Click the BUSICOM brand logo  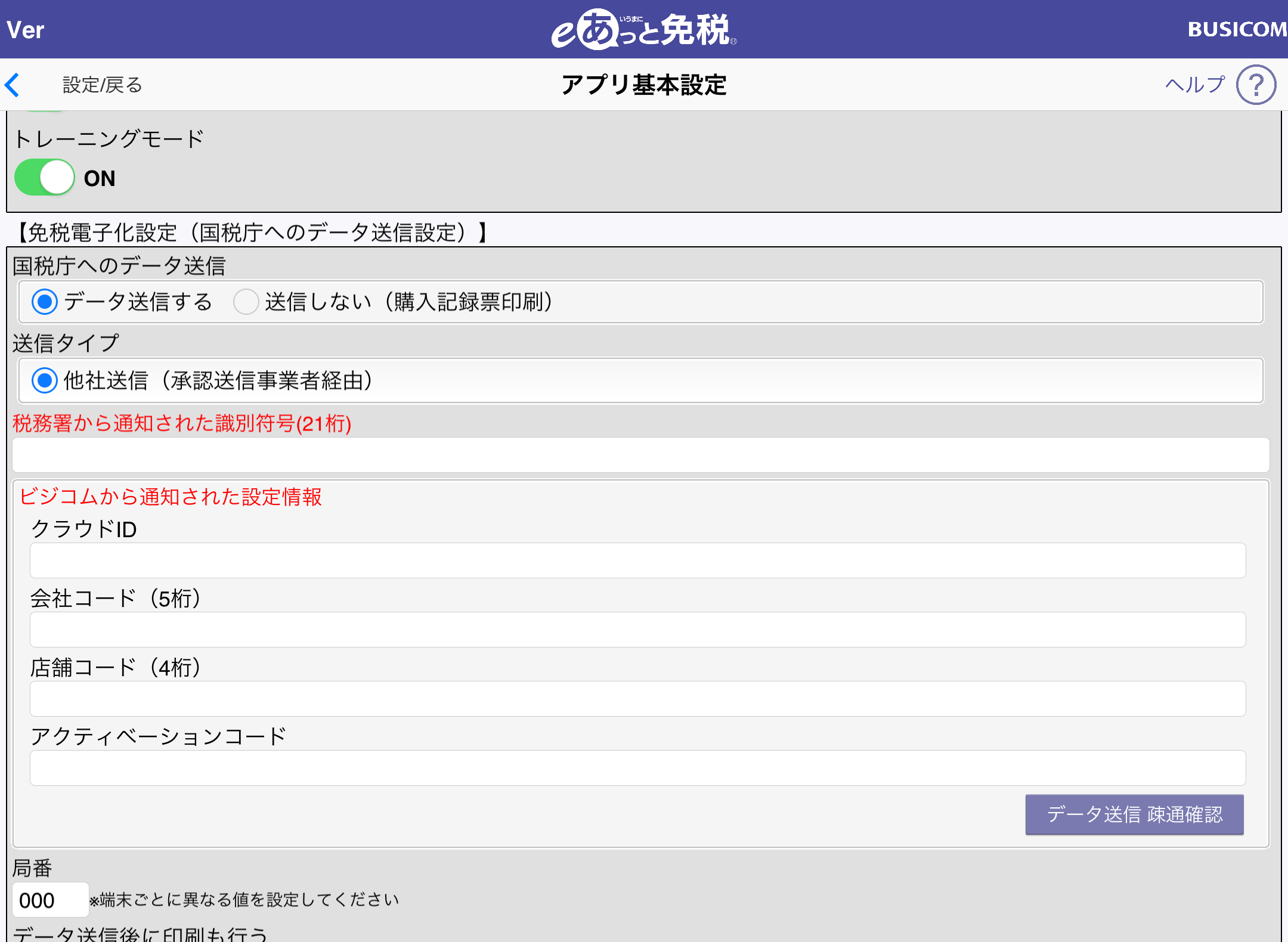[x=1237, y=29]
